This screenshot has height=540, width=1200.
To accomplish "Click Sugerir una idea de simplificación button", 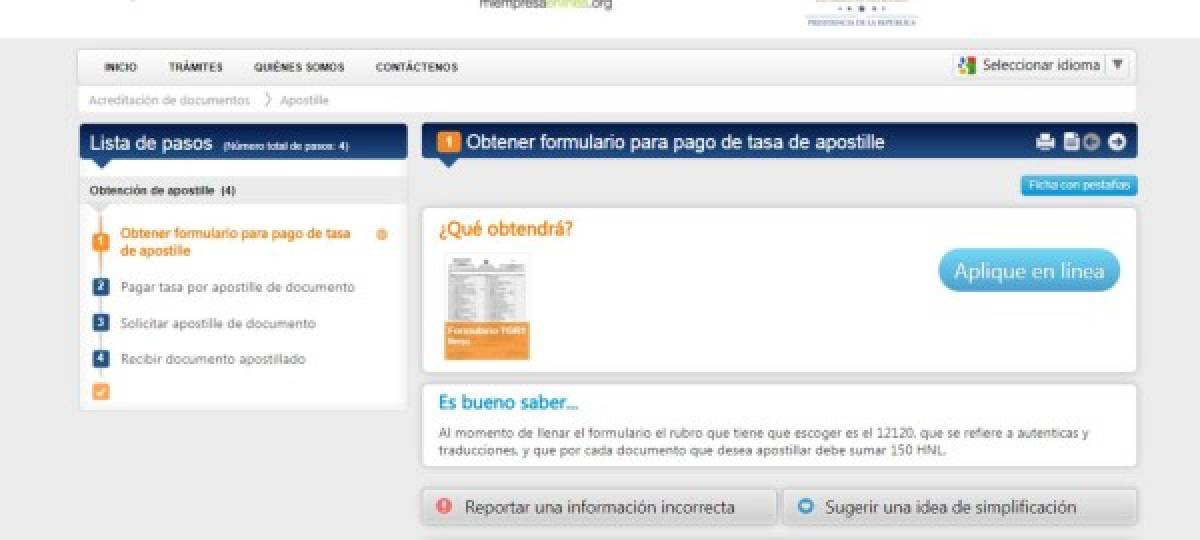I will point(959,507).
